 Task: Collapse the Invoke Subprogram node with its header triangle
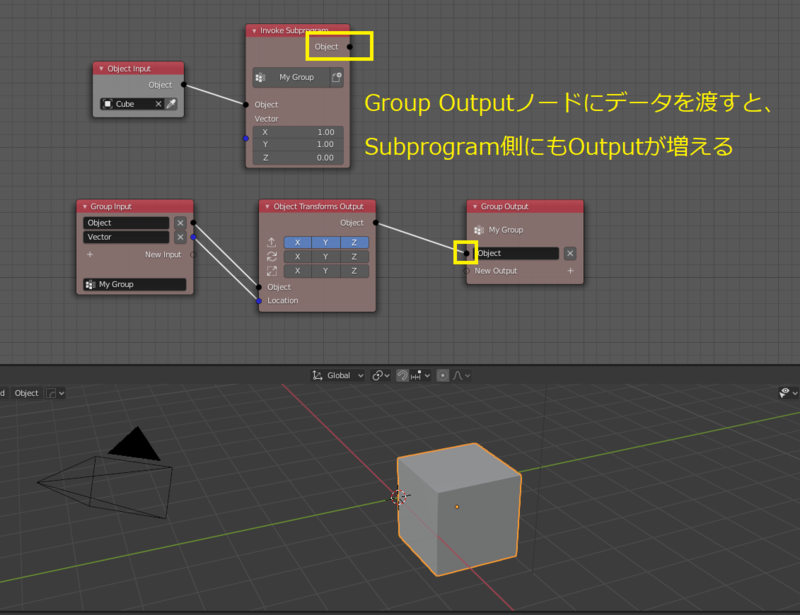point(252,30)
